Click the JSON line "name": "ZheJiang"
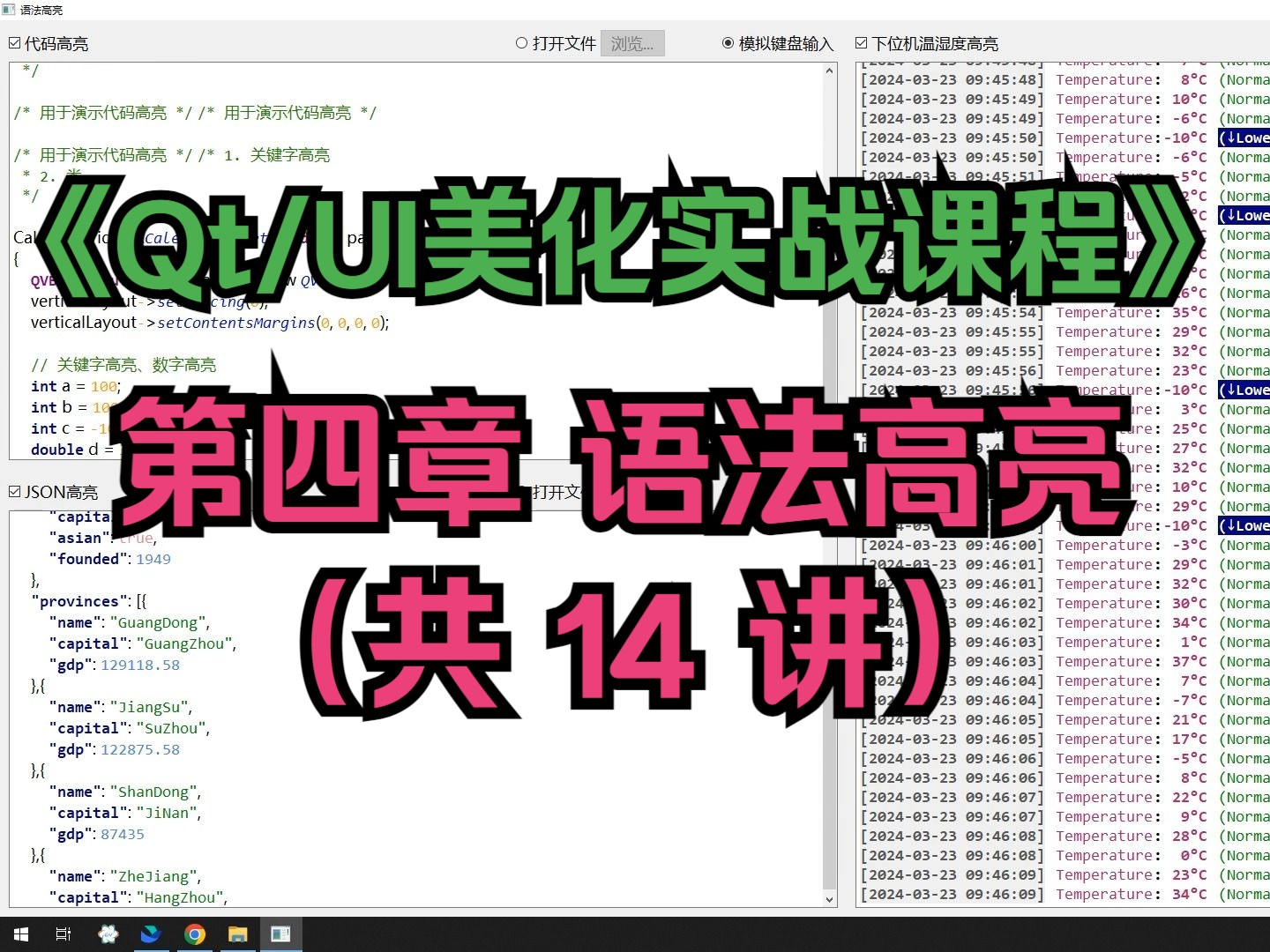1270x952 pixels. (125, 876)
